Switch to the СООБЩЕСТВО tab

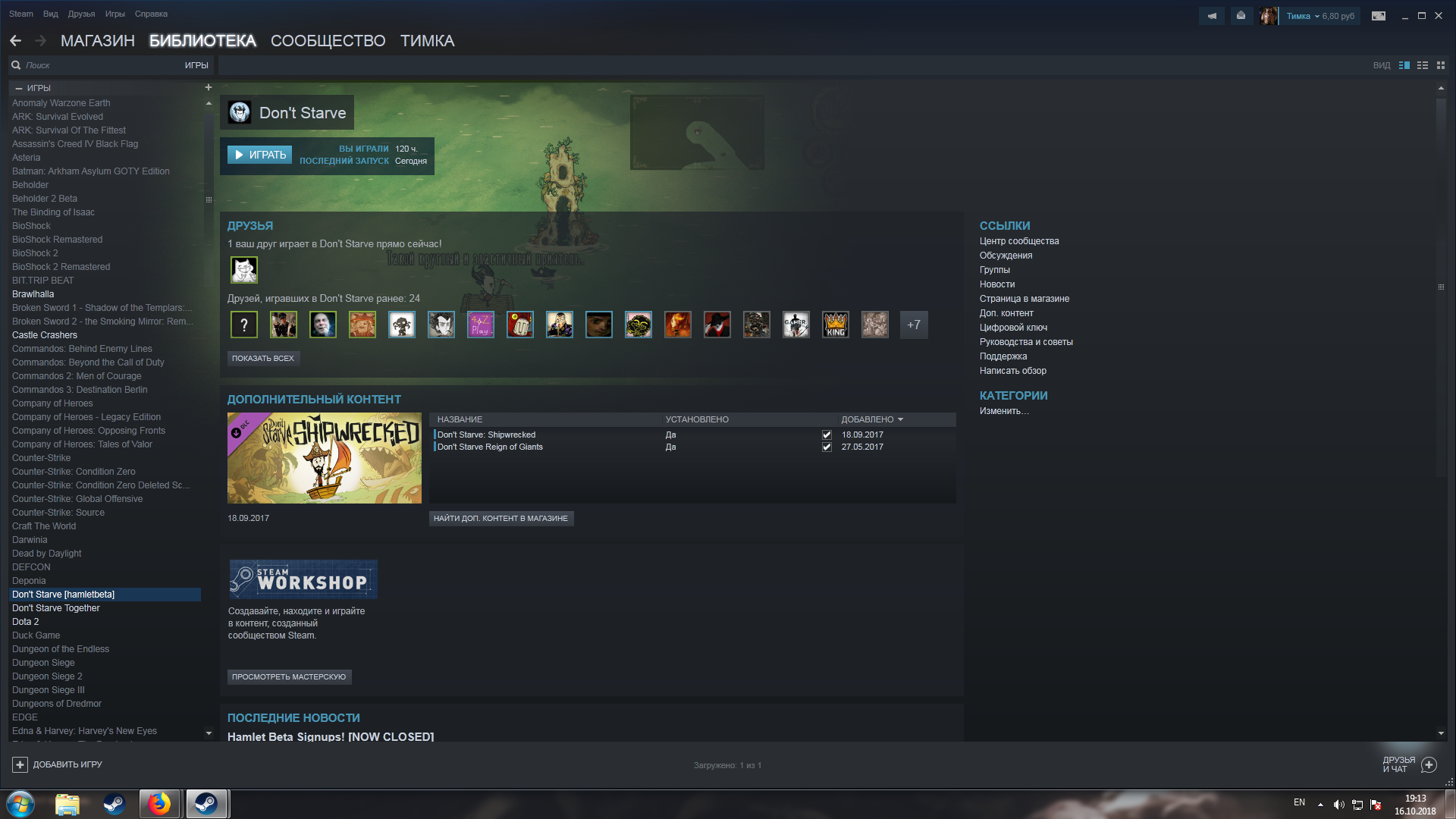click(328, 41)
